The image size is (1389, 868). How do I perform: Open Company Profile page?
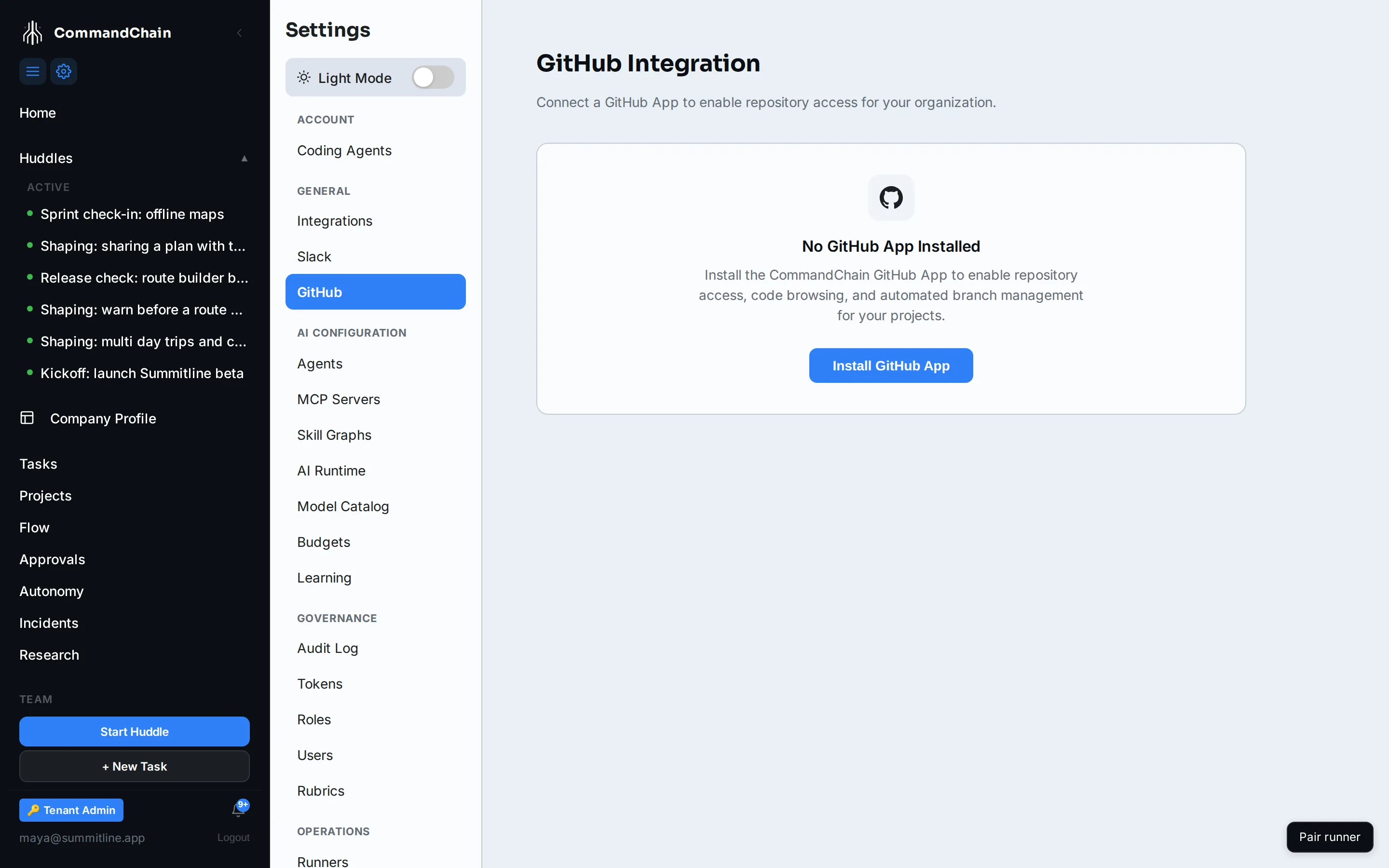[103, 419]
